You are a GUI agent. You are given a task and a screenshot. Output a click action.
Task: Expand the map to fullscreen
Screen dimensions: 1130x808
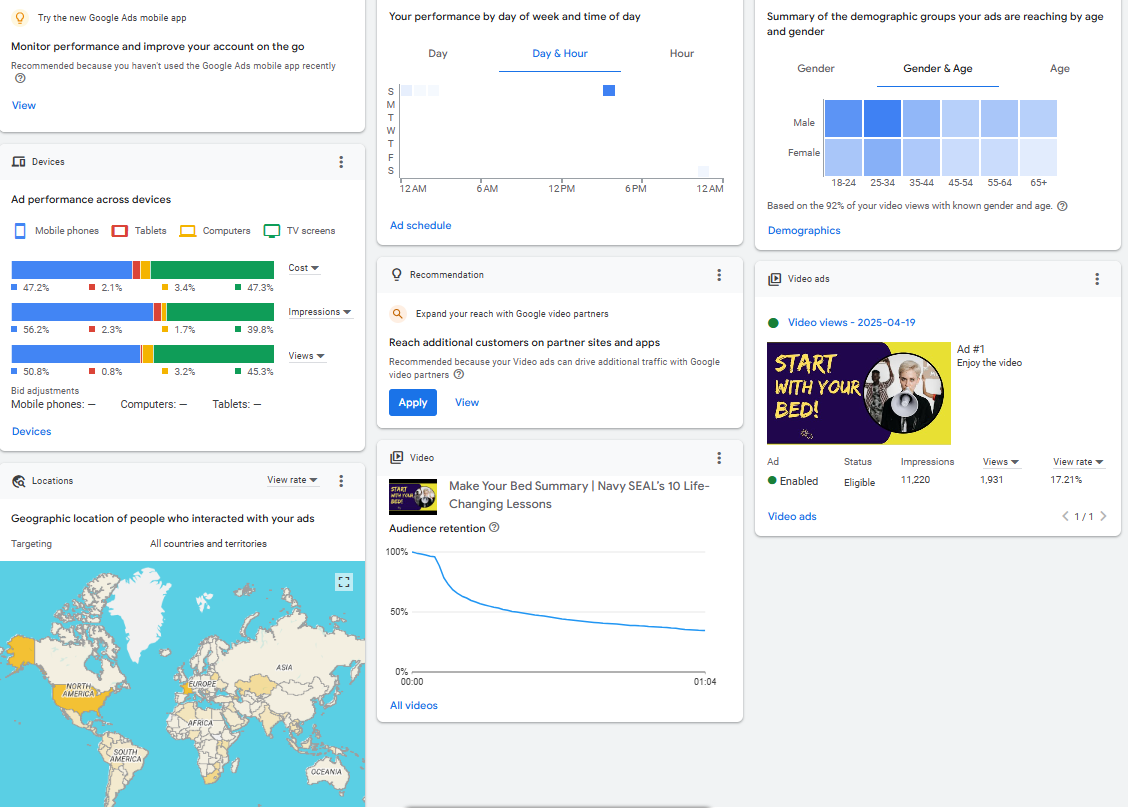pyautogui.click(x=344, y=582)
